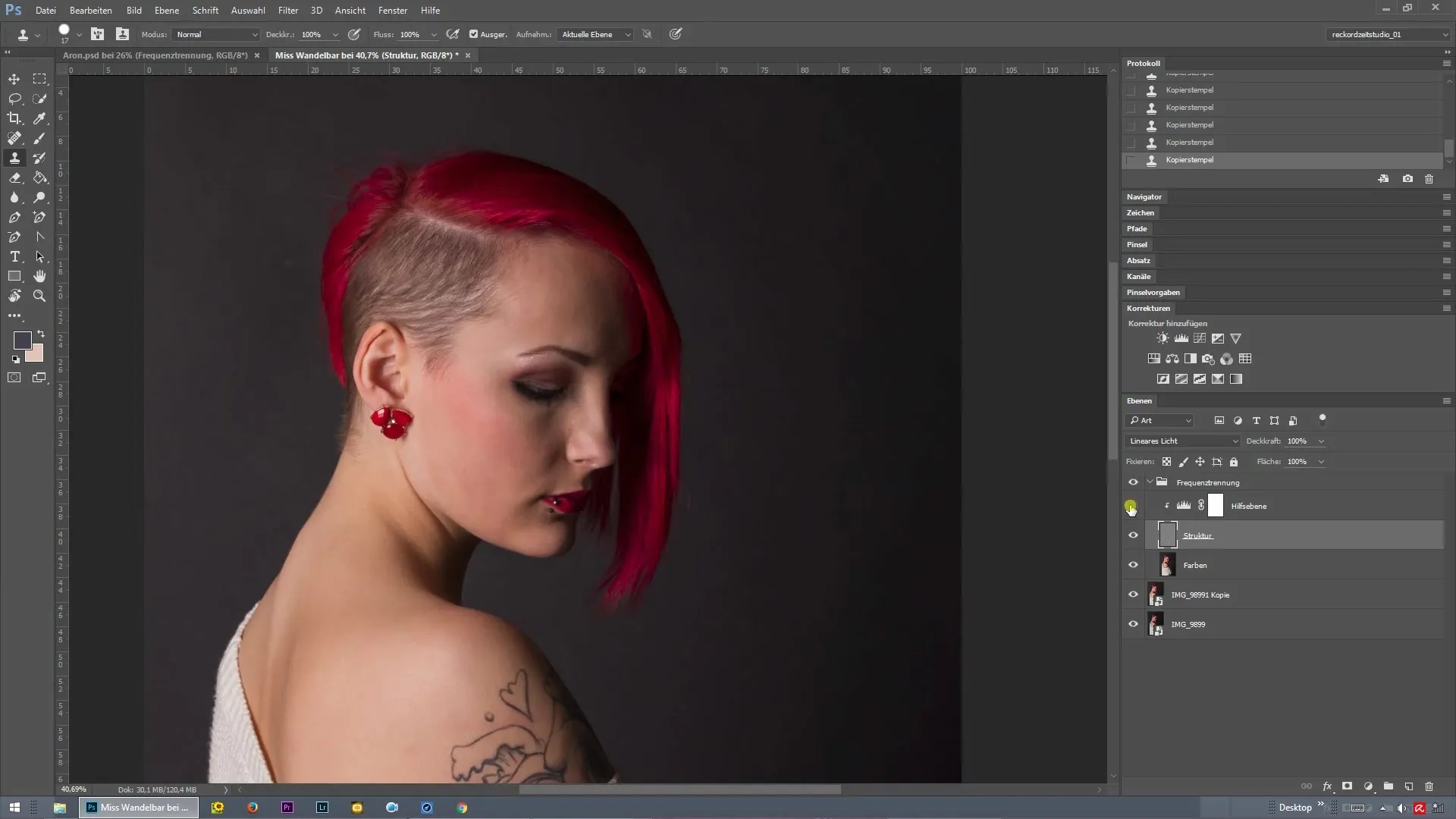Hide the Farben layer
This screenshot has width=1456, height=819.
pyautogui.click(x=1133, y=565)
